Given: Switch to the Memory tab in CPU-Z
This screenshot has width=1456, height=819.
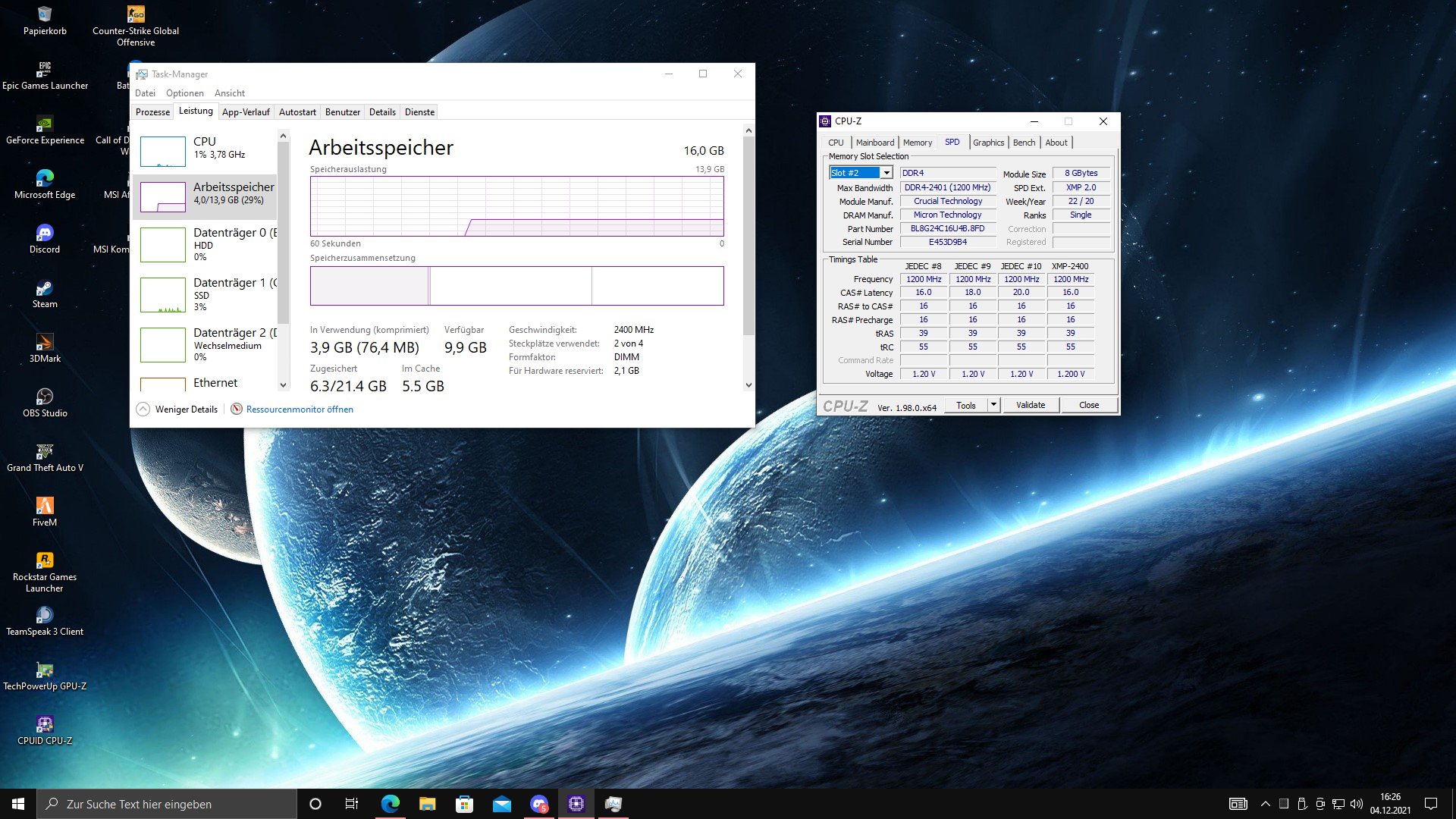Looking at the screenshot, I should click(917, 143).
